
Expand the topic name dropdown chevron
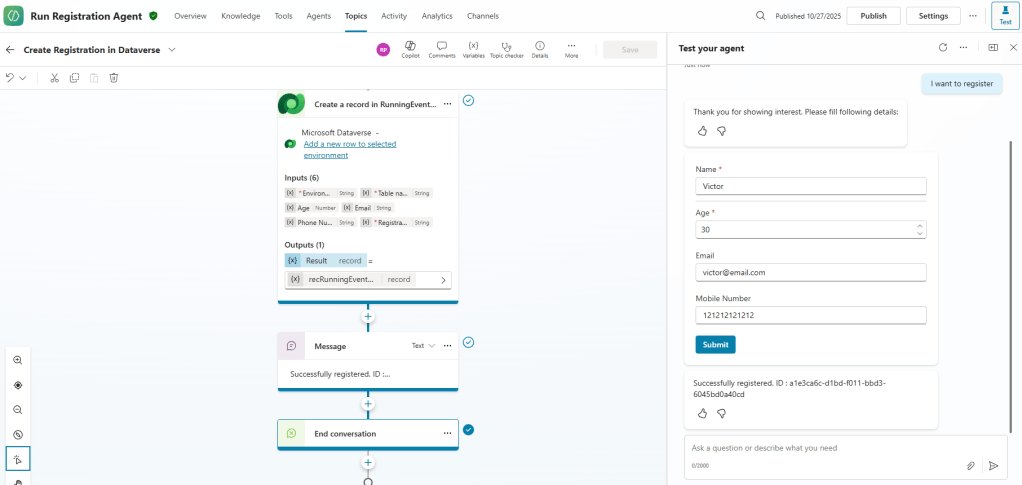point(172,50)
